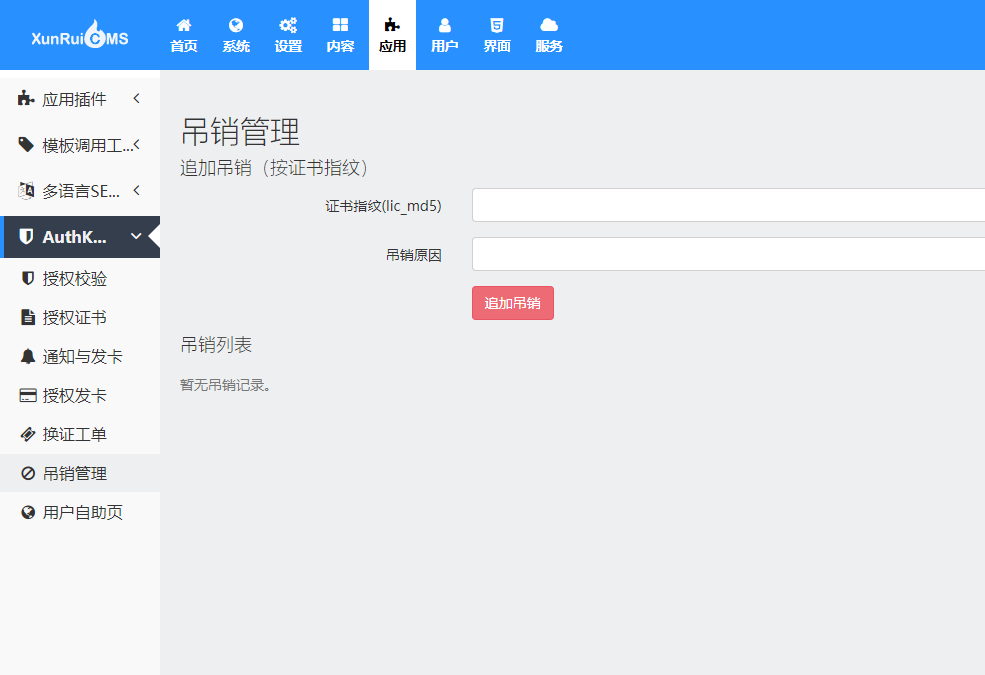Click the red 追加吊销 button

point(513,303)
